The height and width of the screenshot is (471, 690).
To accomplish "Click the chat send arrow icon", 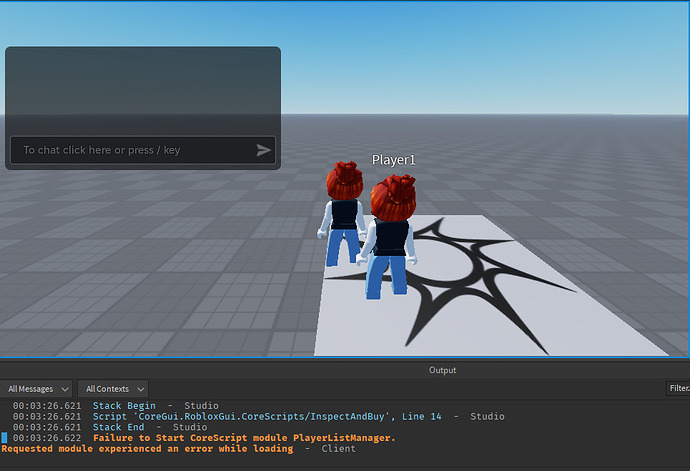I will click(263, 150).
